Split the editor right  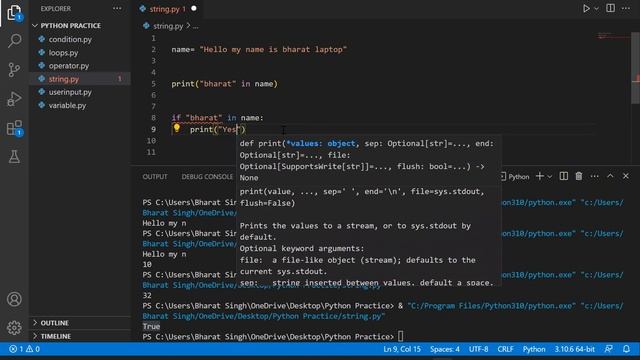610,8
